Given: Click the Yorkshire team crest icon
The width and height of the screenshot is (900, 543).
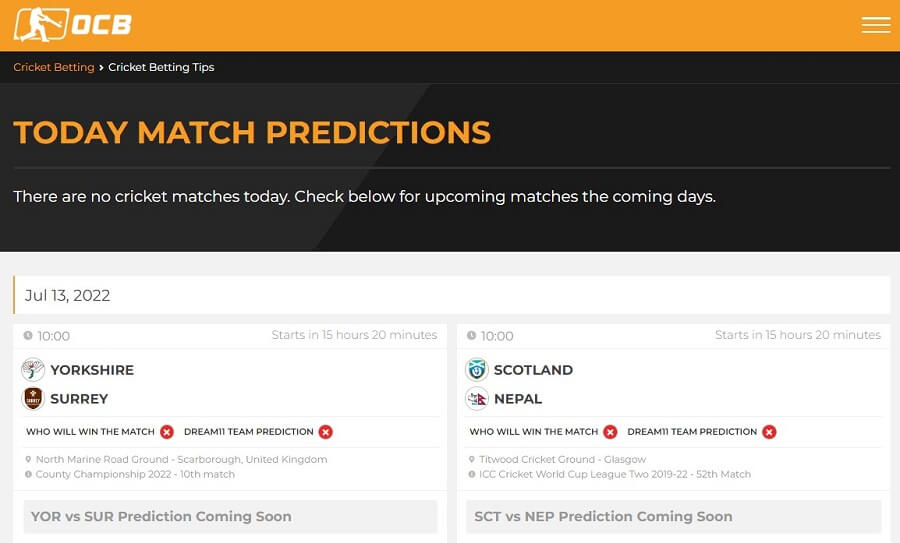Looking at the screenshot, I should tap(33, 370).
